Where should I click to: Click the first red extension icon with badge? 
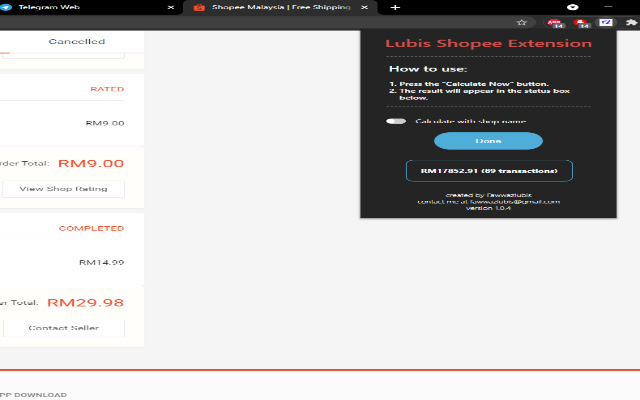(555, 23)
